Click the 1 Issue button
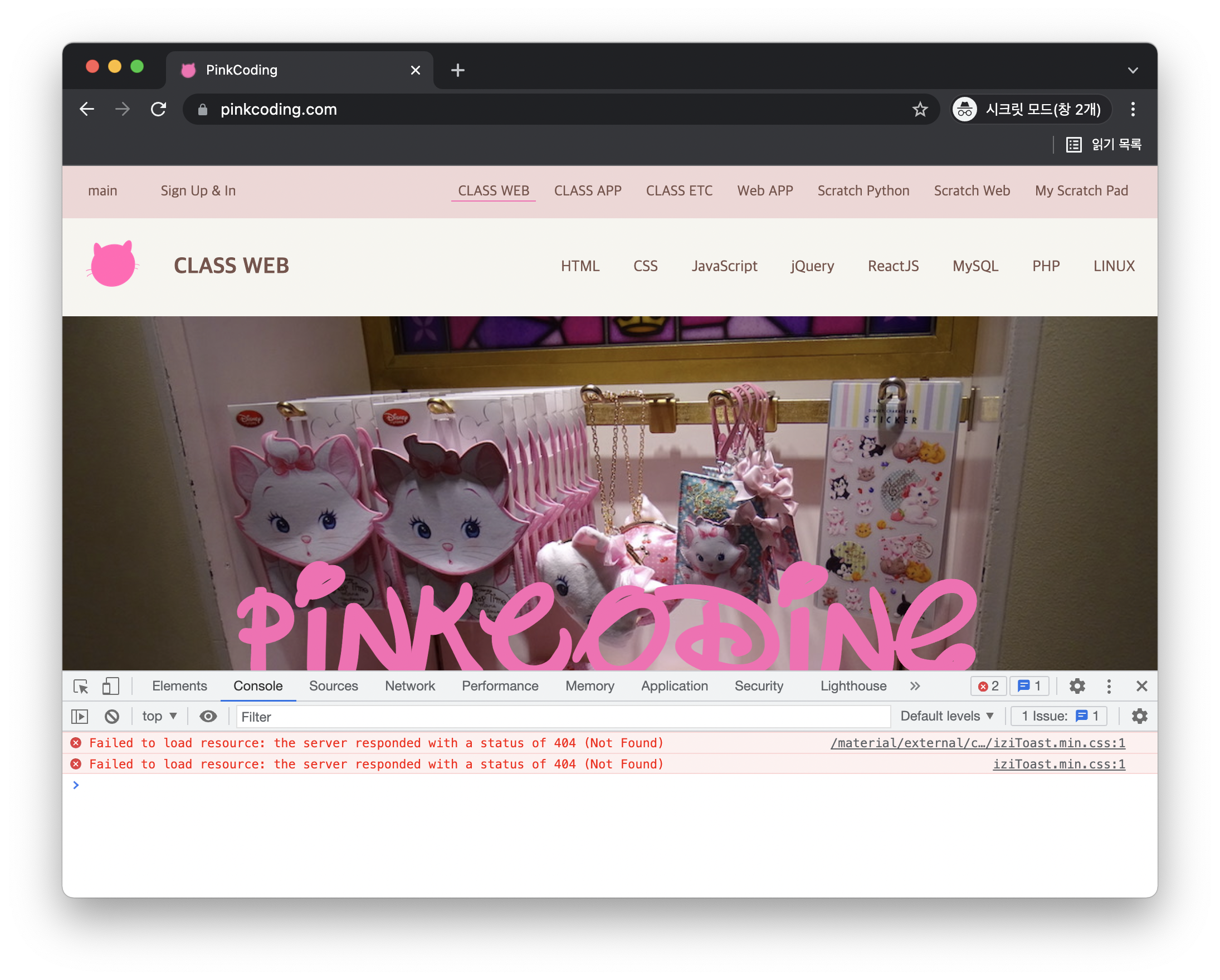This screenshot has width=1220, height=980. (x=1059, y=717)
